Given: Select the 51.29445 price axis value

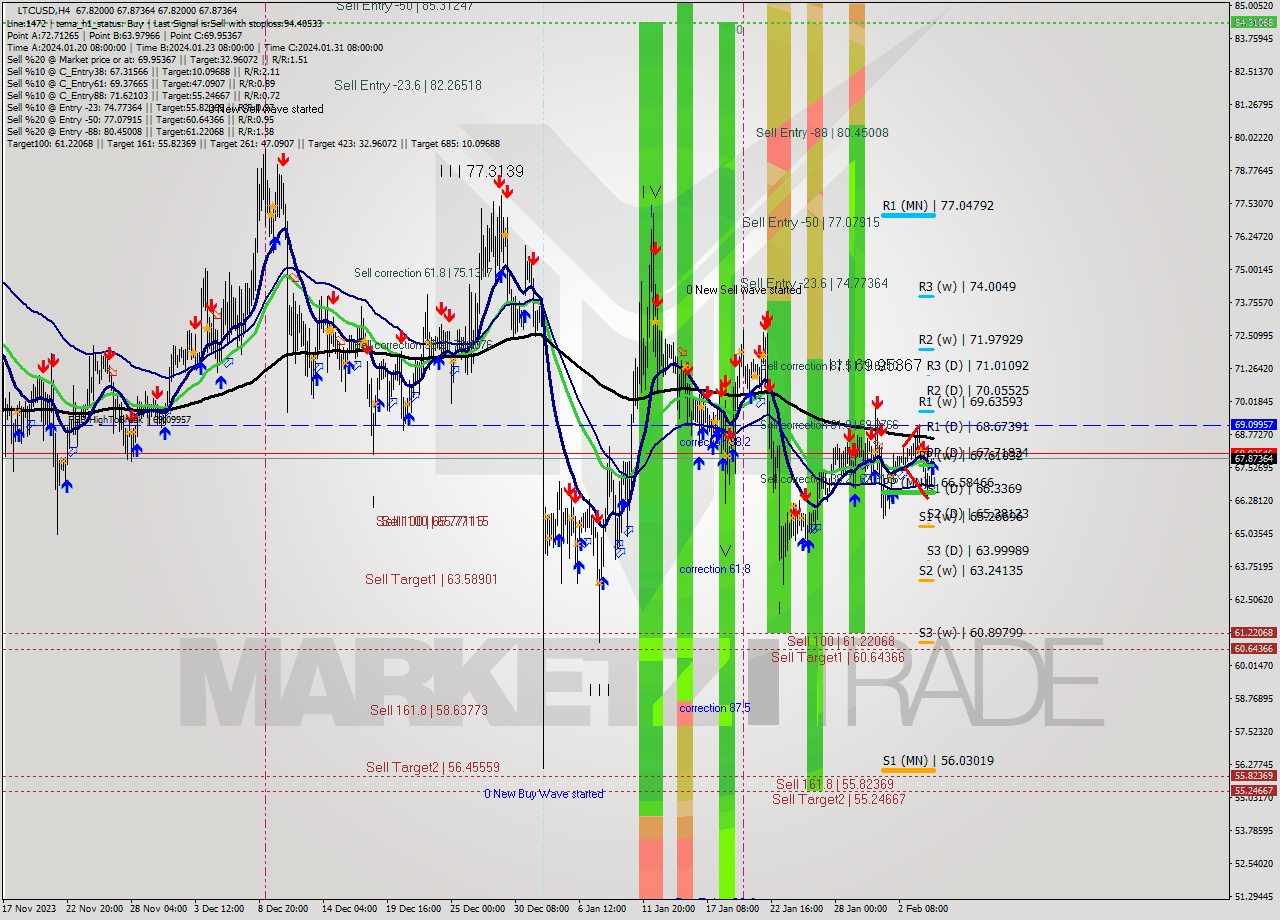Looking at the screenshot, I should (x=1254, y=896).
